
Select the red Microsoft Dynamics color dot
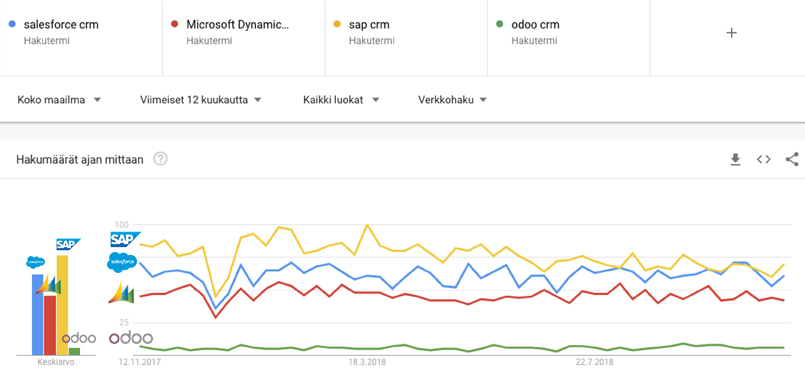[175, 24]
